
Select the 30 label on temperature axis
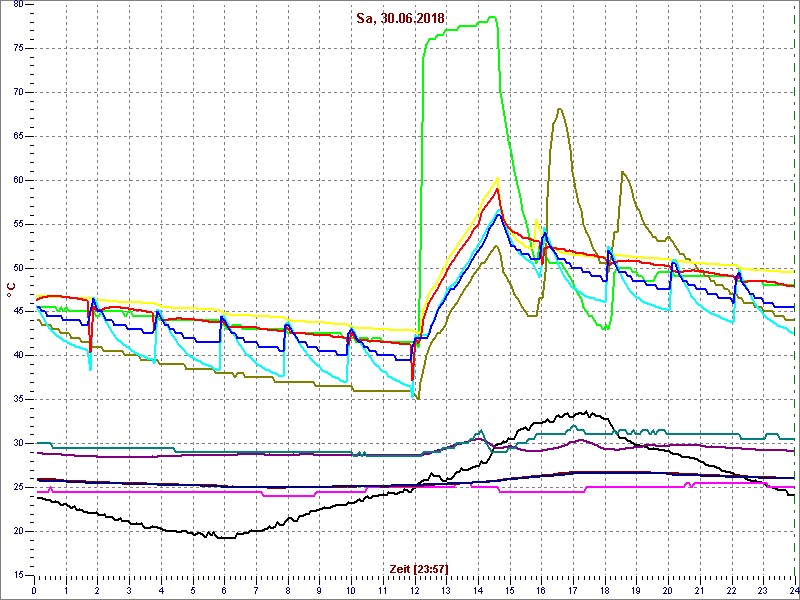click(17, 444)
